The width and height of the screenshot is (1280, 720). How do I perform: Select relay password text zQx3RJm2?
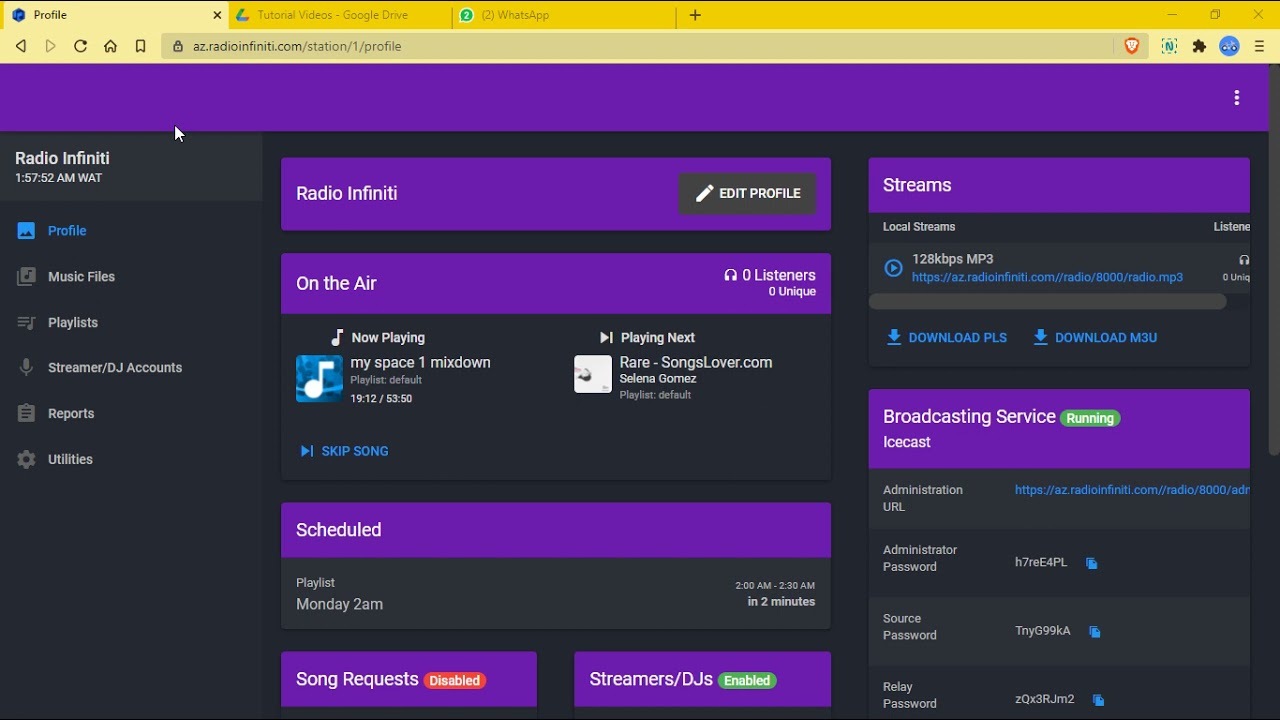pos(1045,699)
